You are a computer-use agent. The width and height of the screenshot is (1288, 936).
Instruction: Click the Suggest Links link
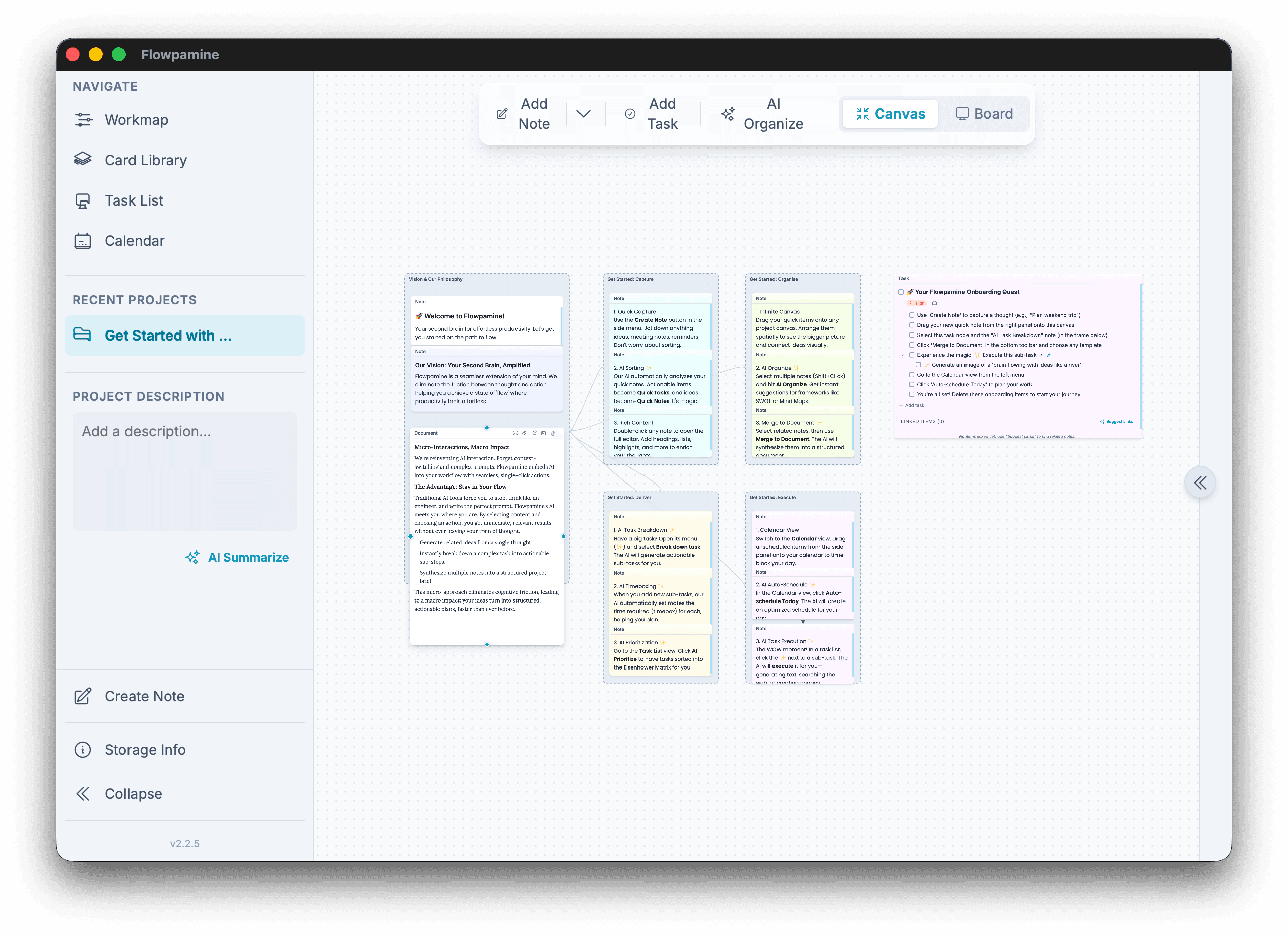coord(1116,421)
